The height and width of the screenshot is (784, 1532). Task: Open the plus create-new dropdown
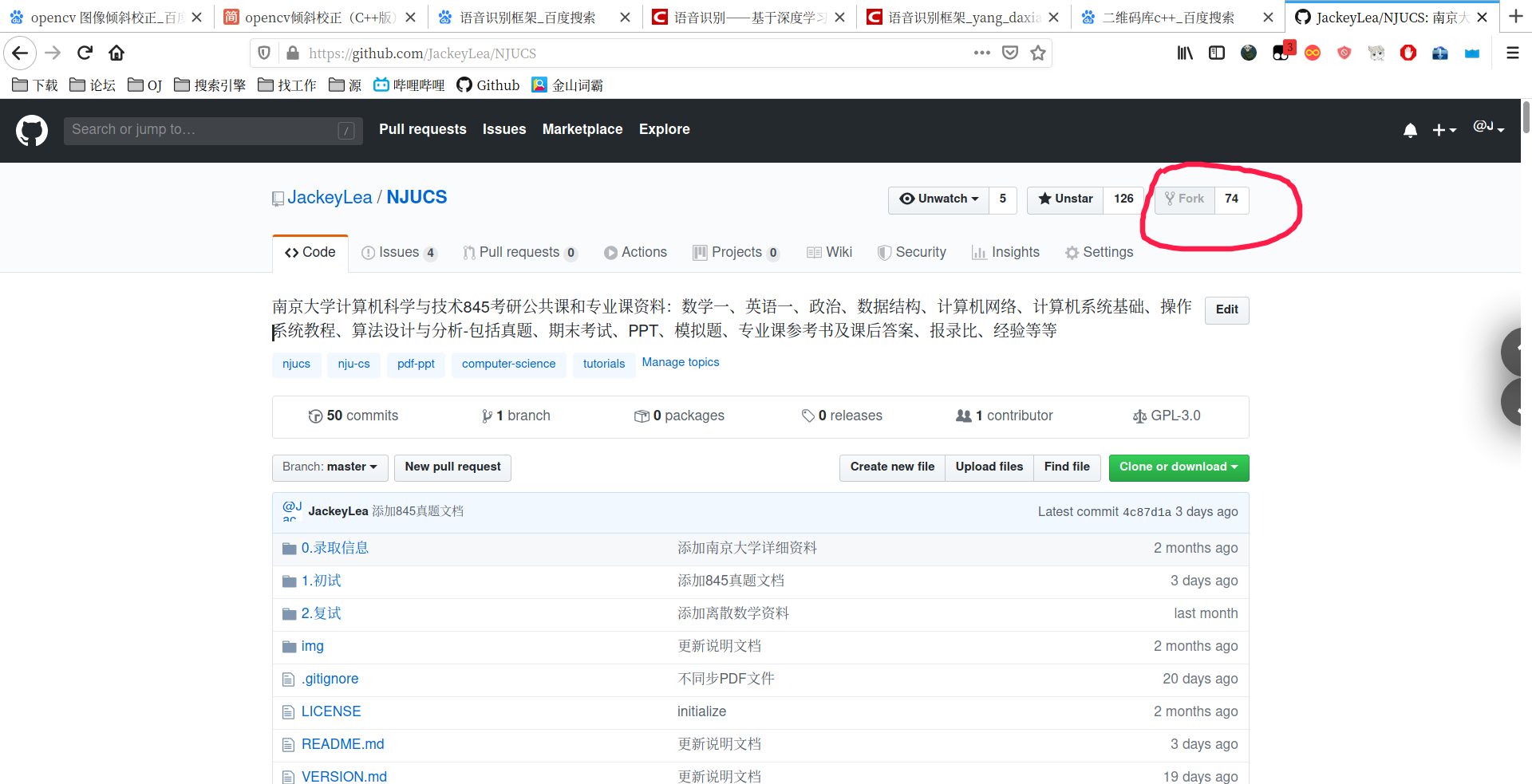tap(1443, 130)
